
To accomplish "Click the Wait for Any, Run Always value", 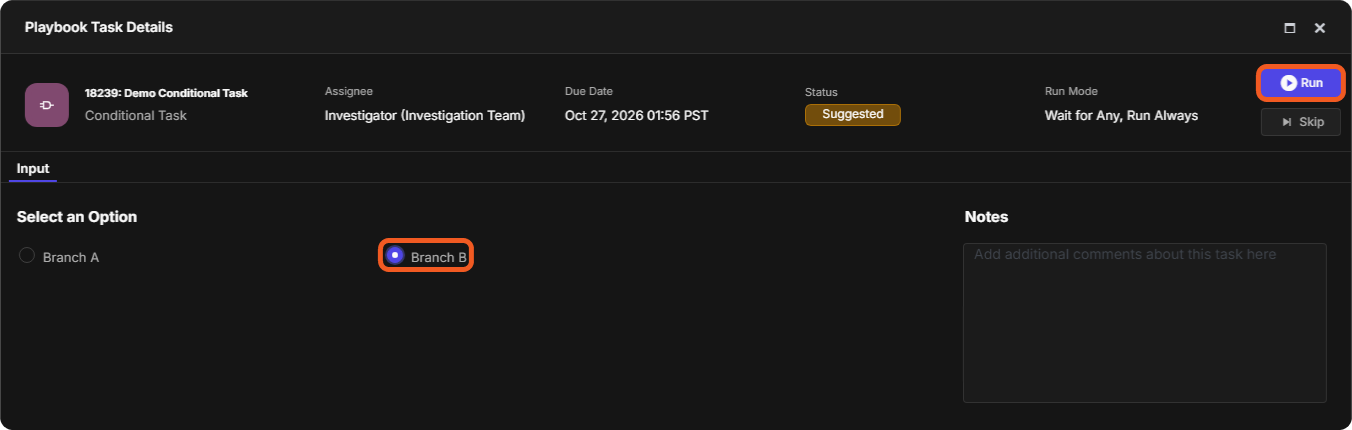I will (1121, 115).
